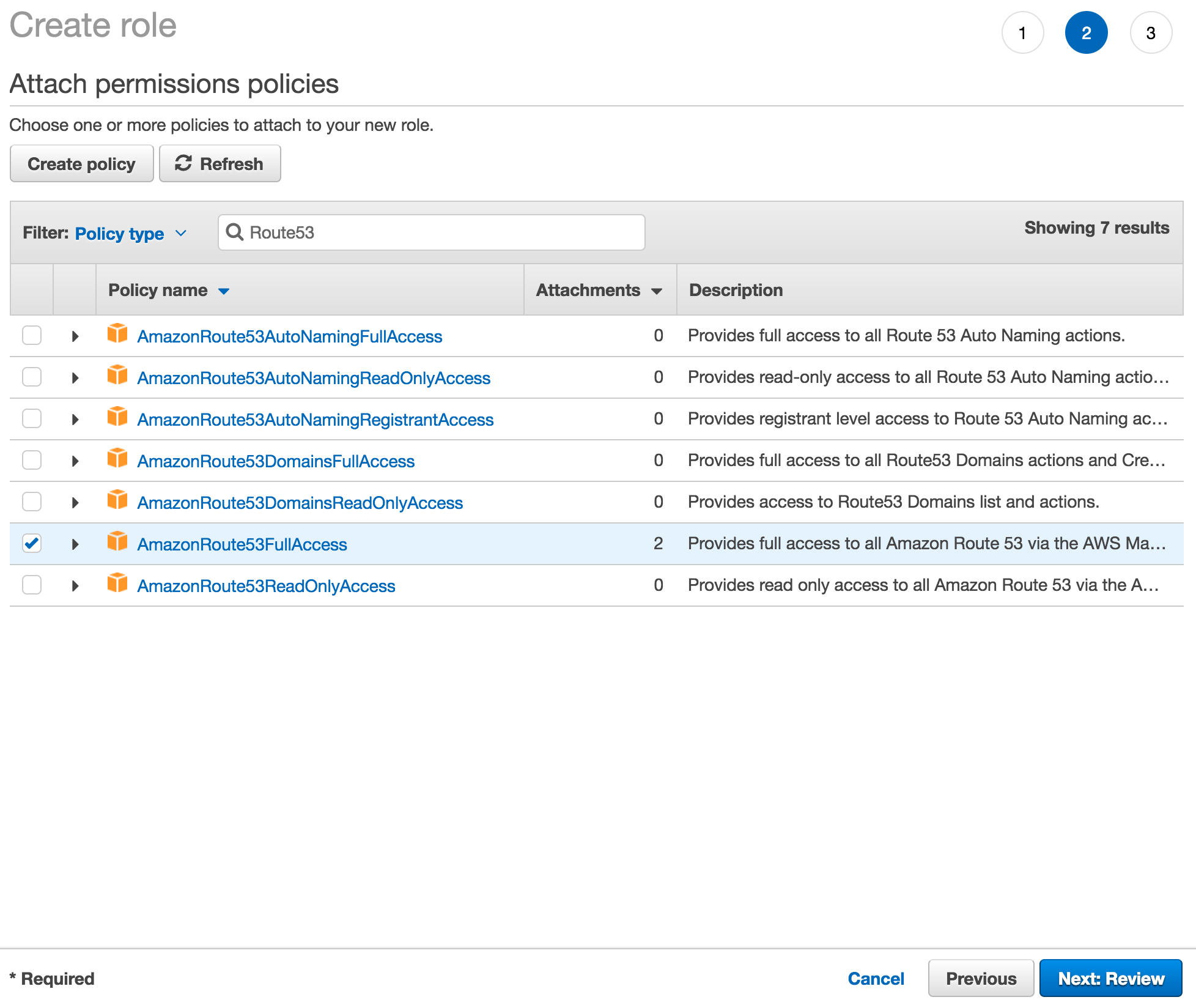Open AmazonRoute53DomainsFullAccess policy link

[x=276, y=461]
